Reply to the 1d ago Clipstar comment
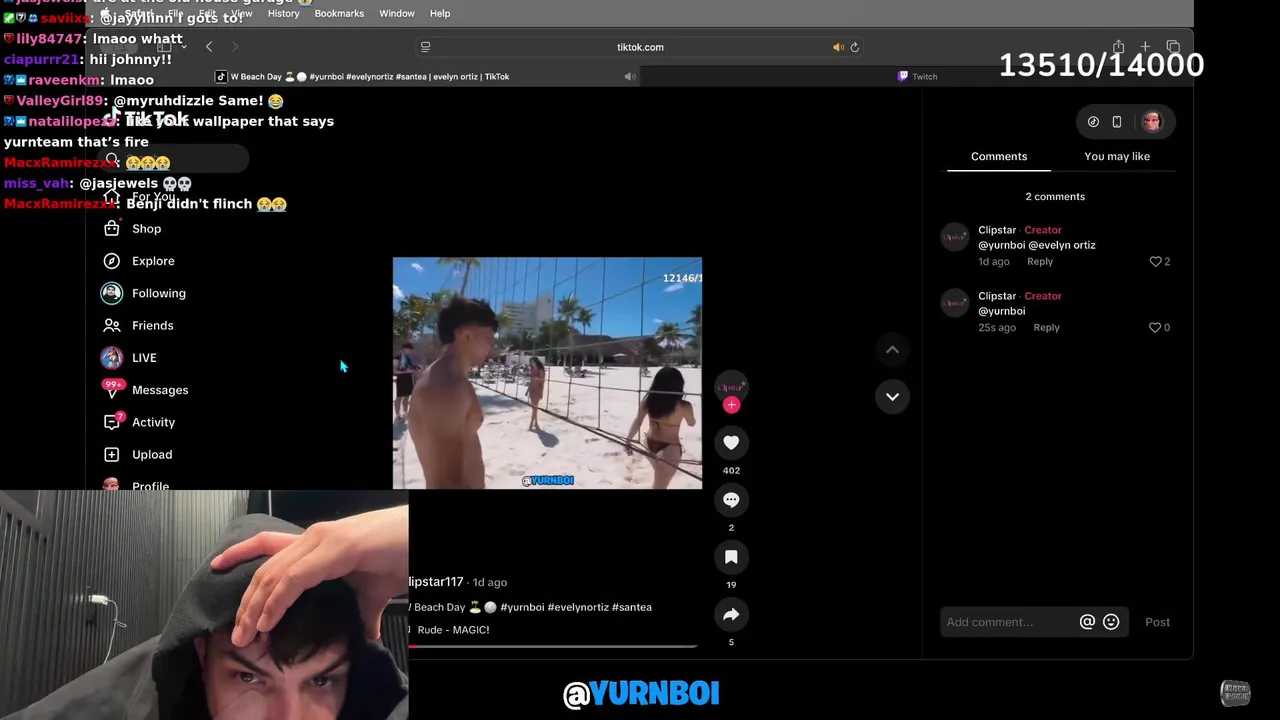Screen dimensions: 1280x720 pos(1040,261)
